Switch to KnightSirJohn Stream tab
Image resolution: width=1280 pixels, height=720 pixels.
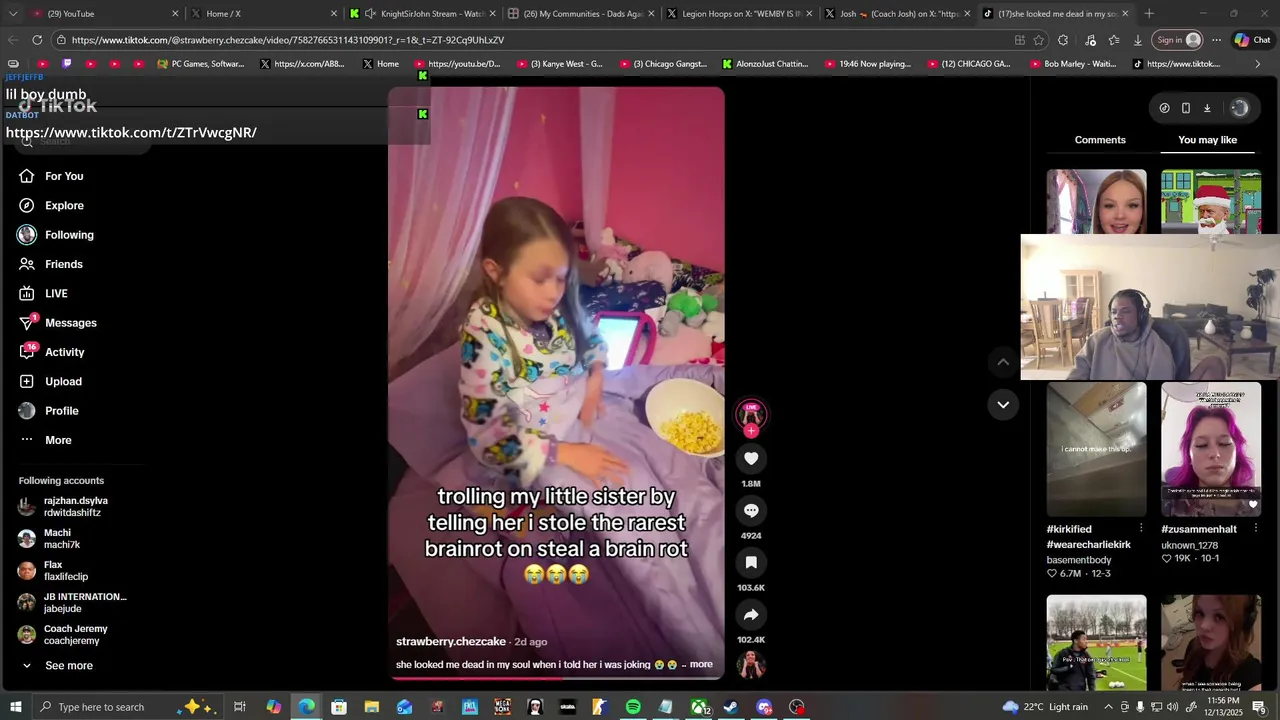click(422, 14)
